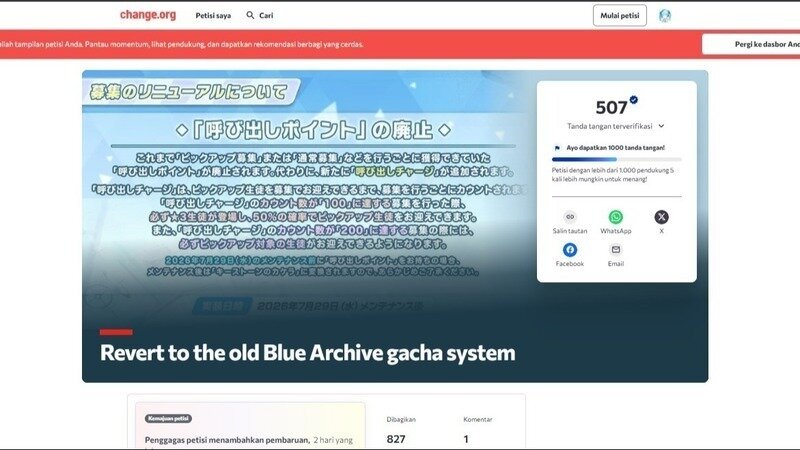This screenshot has width=800, height=450.
Task: Click the Ayo dapatkan 1000 tanda tangan text
Action: [x=615, y=148]
